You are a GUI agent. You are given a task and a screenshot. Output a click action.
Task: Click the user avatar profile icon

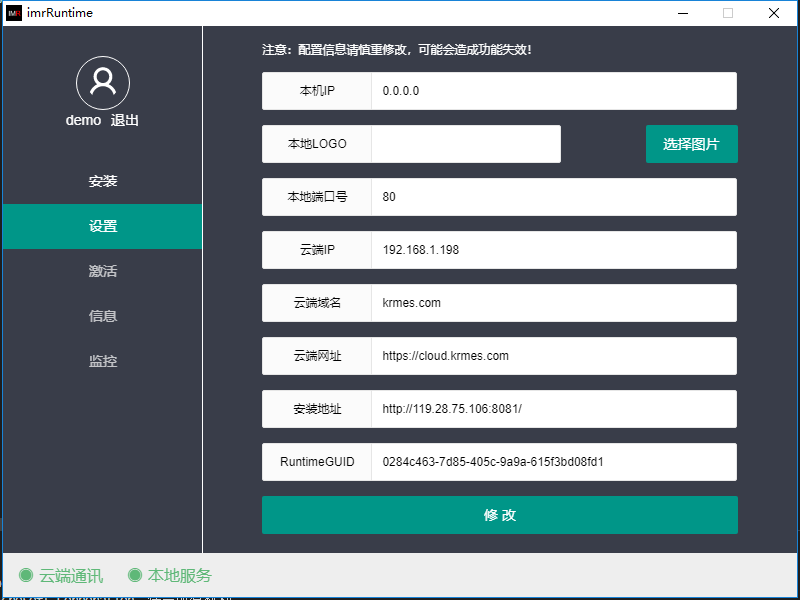point(102,83)
